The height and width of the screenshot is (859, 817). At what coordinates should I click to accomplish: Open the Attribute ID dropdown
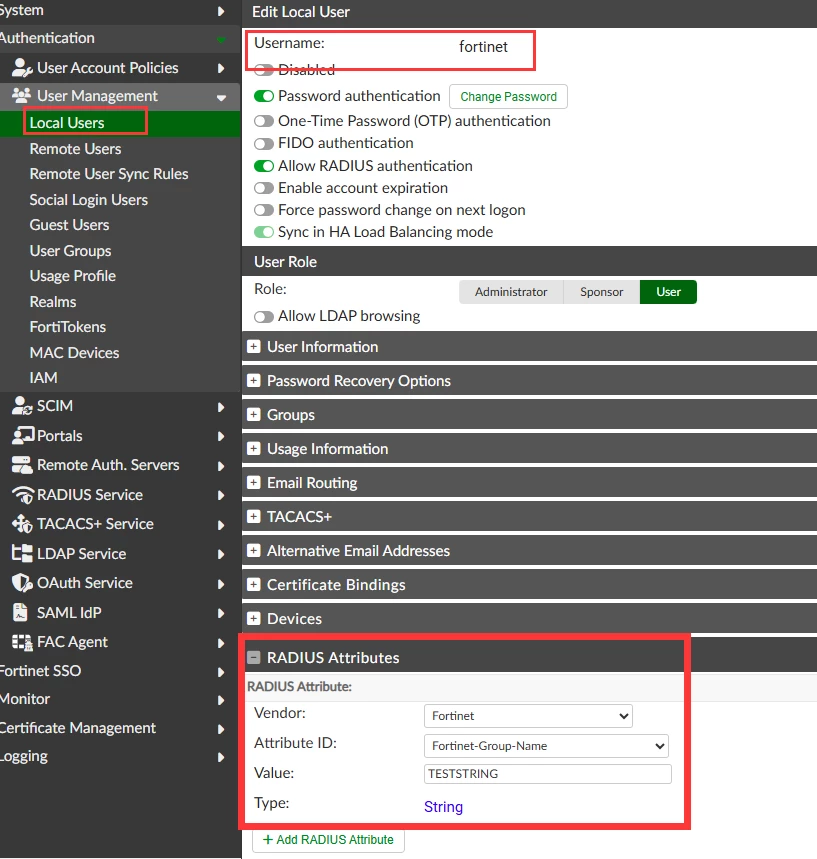(x=546, y=746)
